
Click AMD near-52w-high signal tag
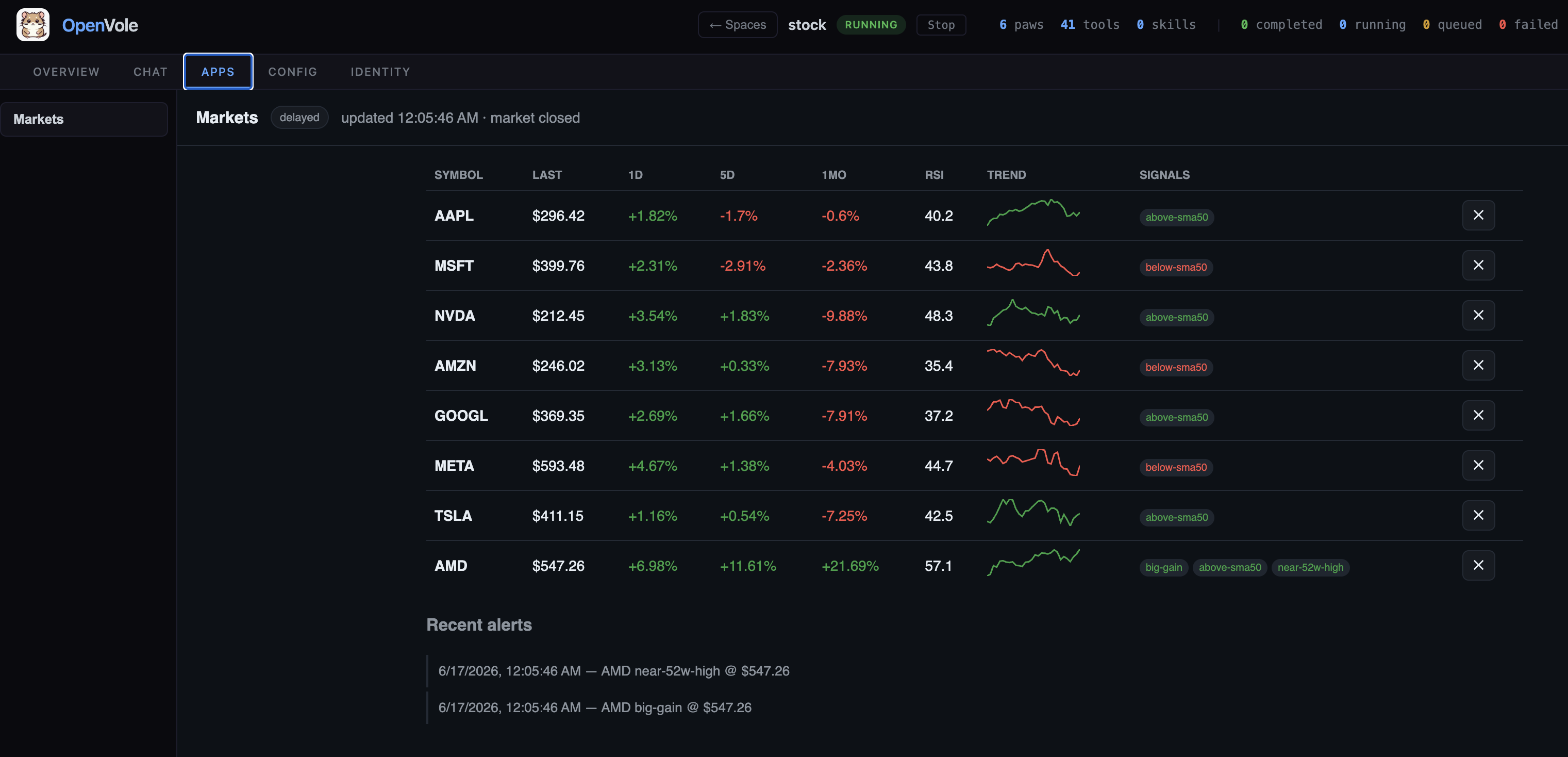tap(1310, 568)
